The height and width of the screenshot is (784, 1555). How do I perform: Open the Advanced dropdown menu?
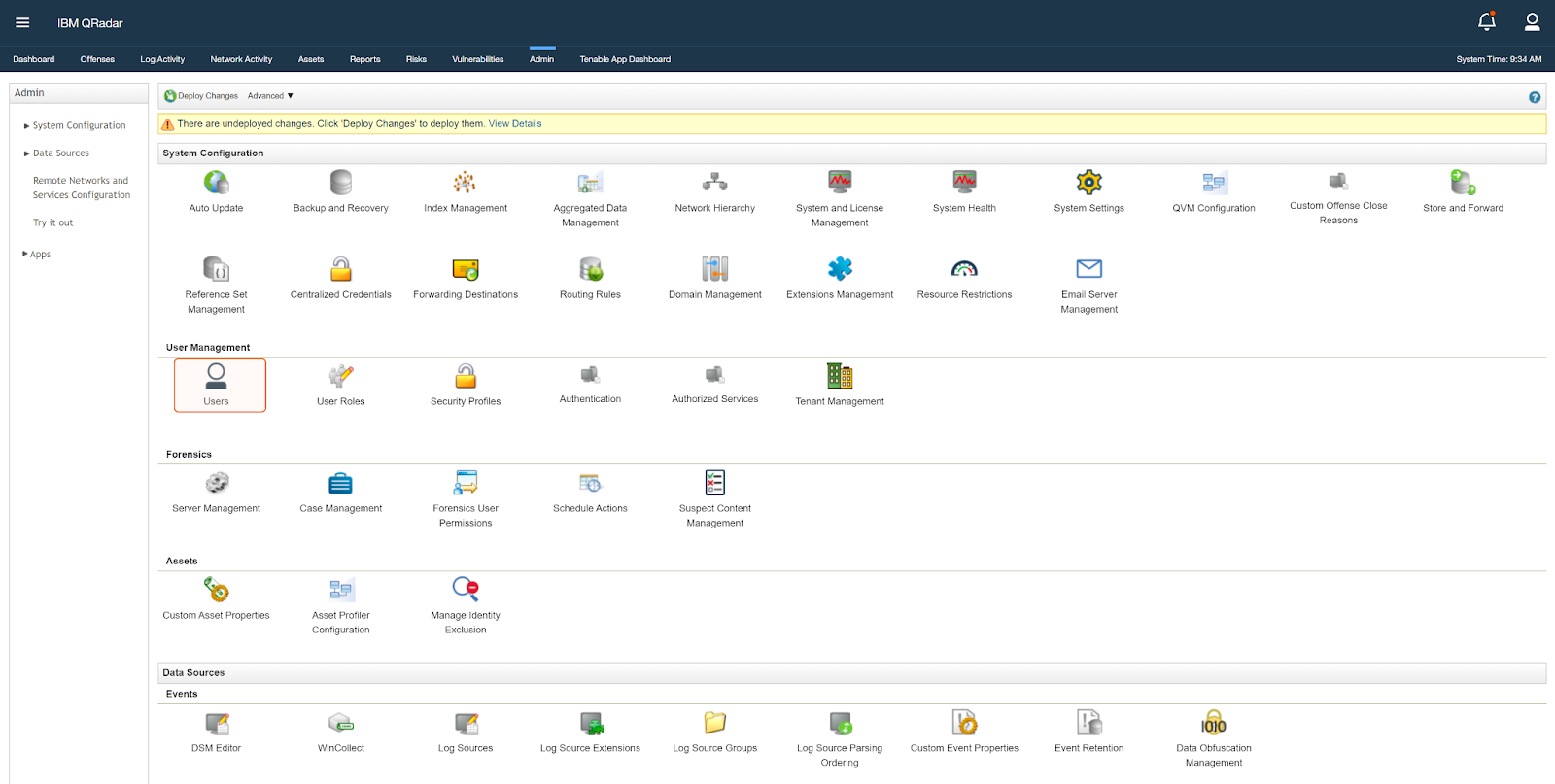point(270,96)
